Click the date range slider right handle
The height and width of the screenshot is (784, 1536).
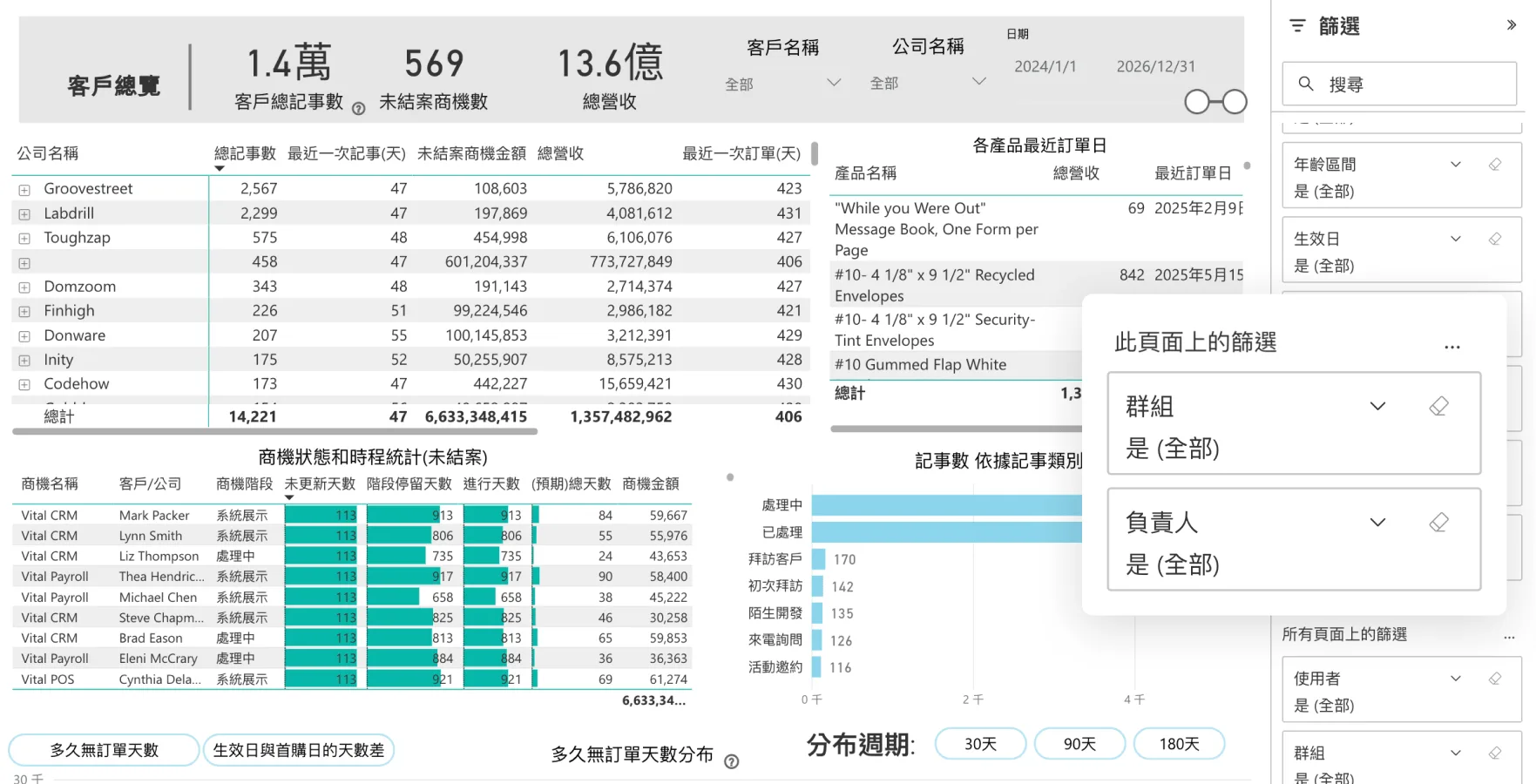pyautogui.click(x=1235, y=102)
